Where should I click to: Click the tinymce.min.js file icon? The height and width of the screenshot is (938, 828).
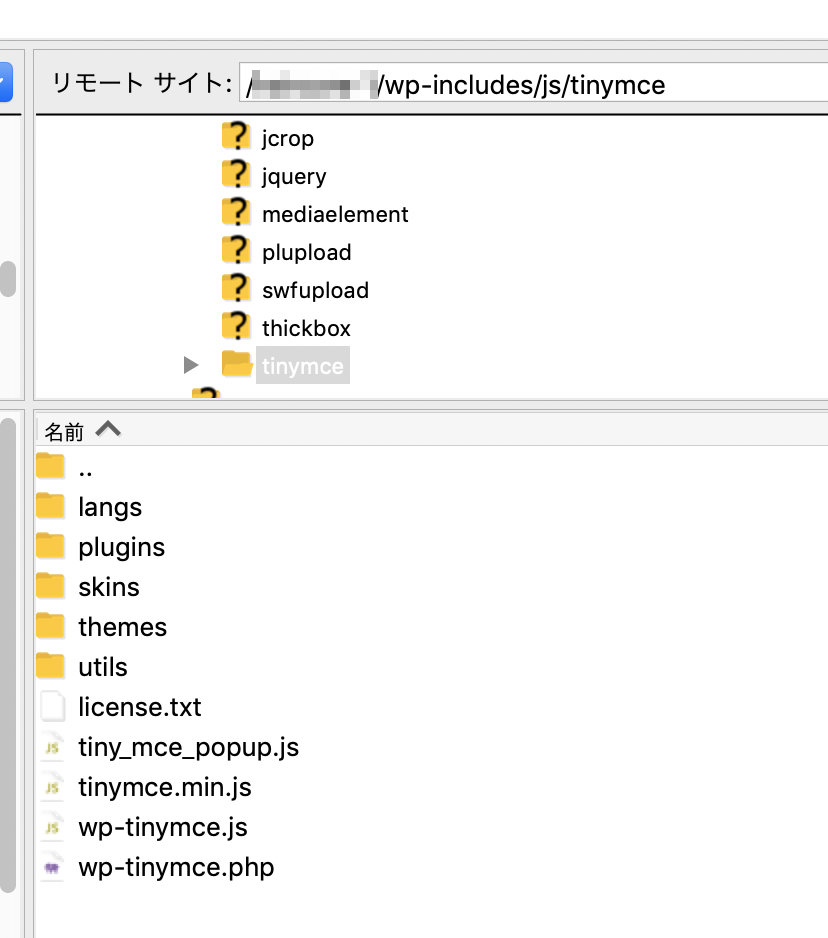pos(51,787)
